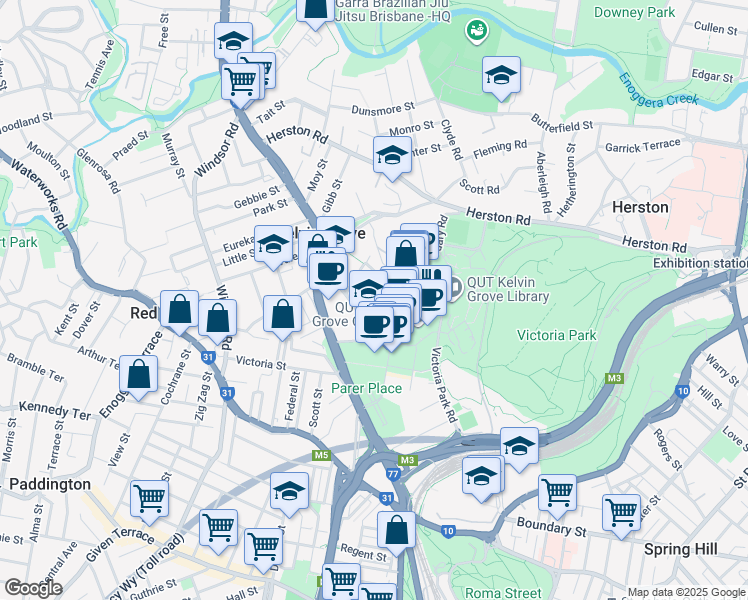This screenshot has height=600, width=748.
Task: Open the cafe cup marker near Gibb St
Action: pyautogui.click(x=328, y=274)
